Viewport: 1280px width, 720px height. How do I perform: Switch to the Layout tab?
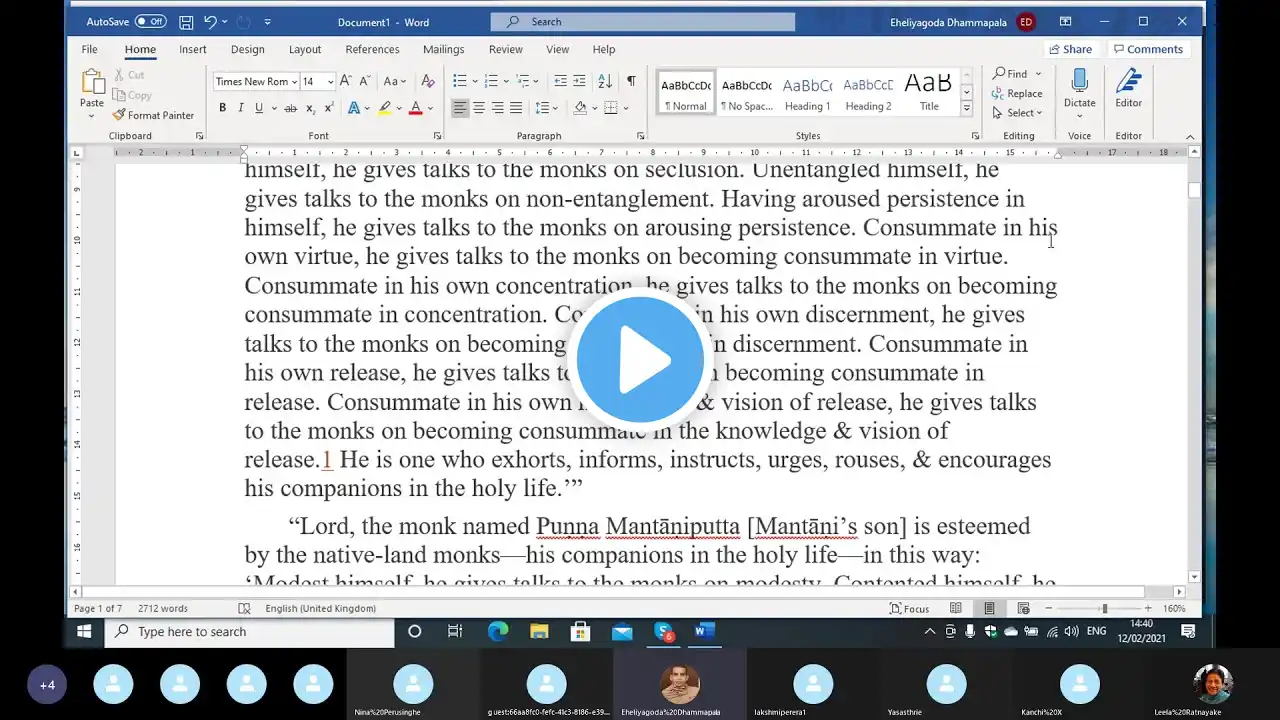point(305,49)
